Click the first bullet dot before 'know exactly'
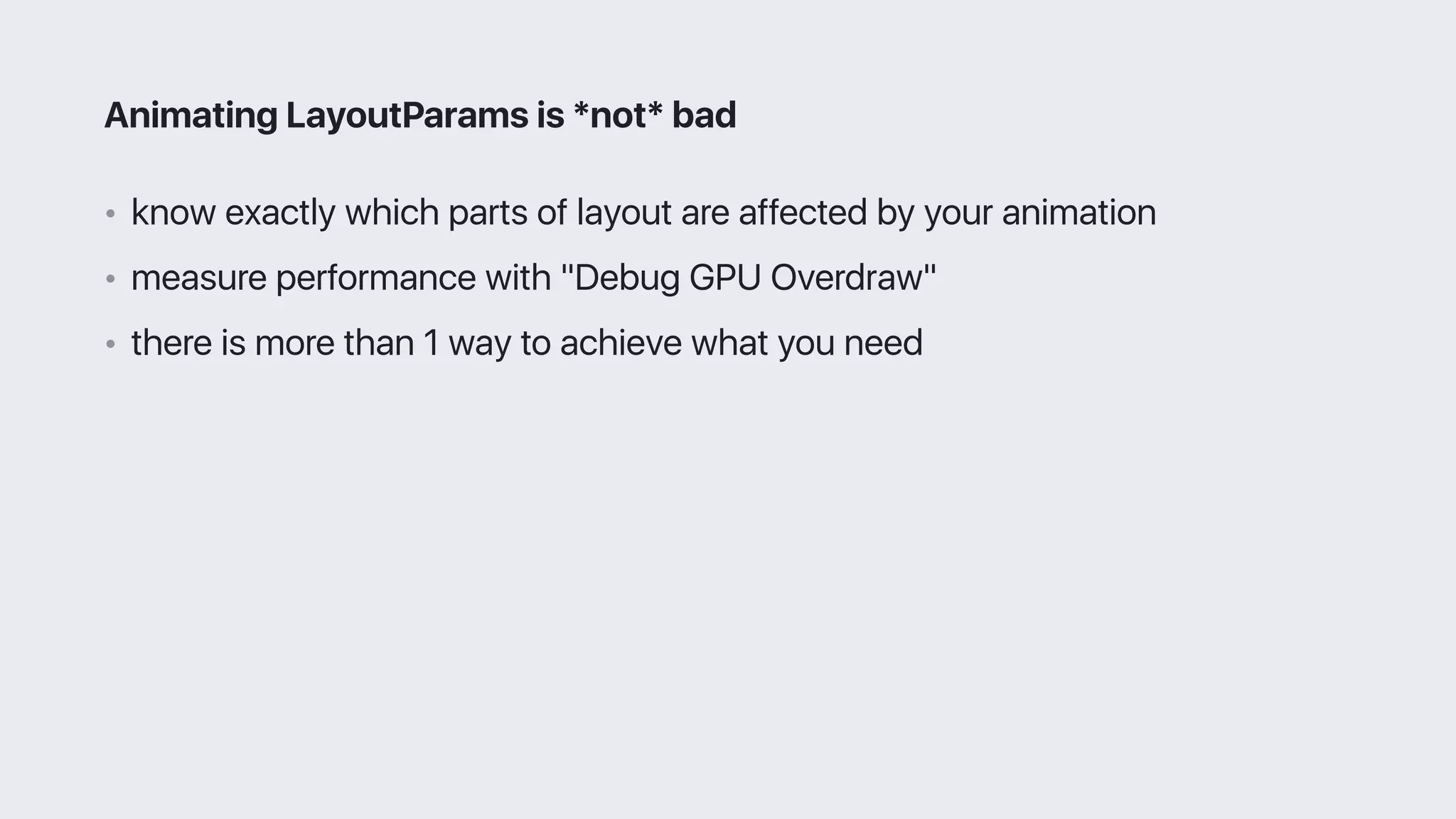The width and height of the screenshot is (1456, 819). coord(110,213)
